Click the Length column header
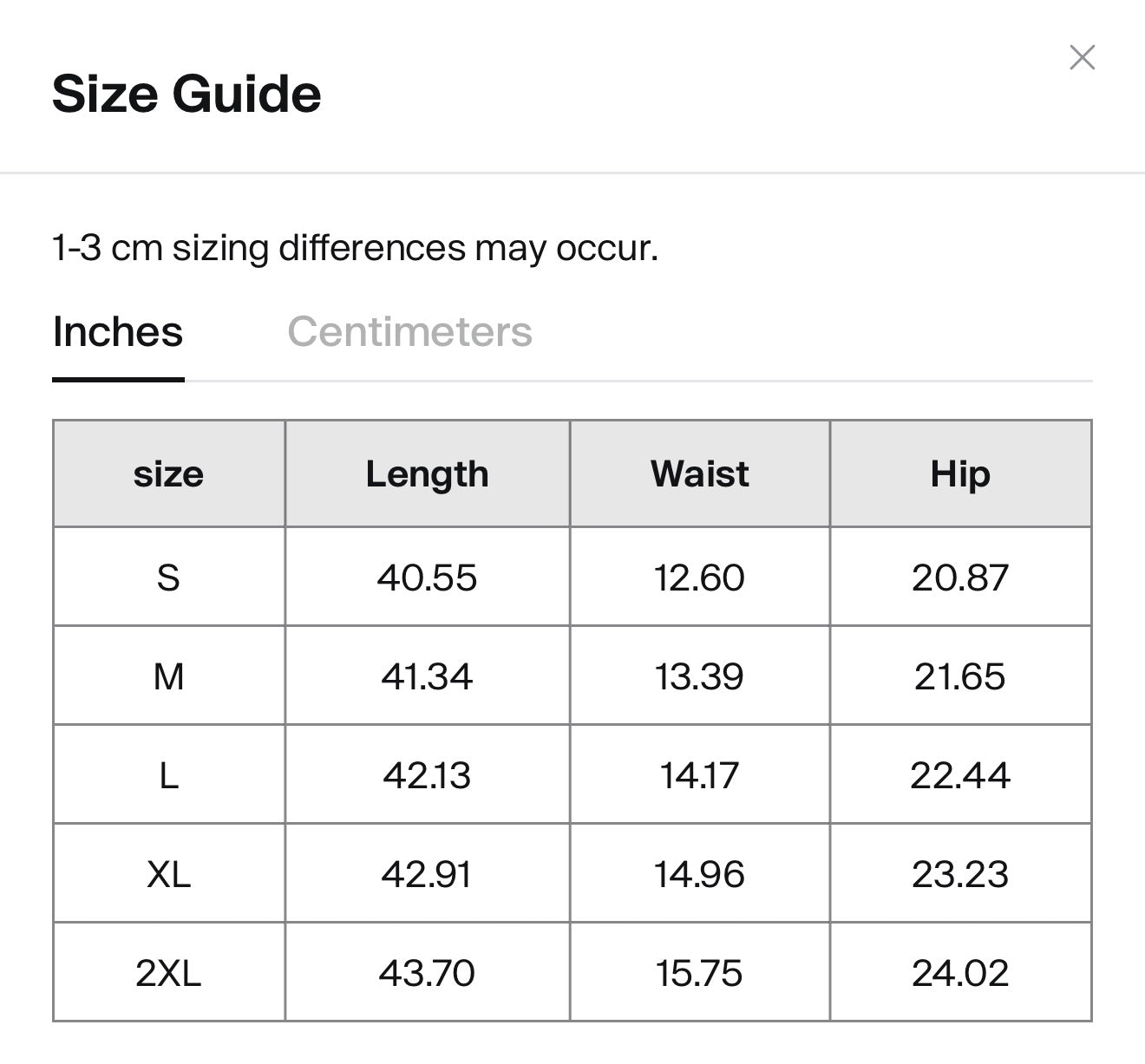The height and width of the screenshot is (1064, 1145). click(x=427, y=474)
